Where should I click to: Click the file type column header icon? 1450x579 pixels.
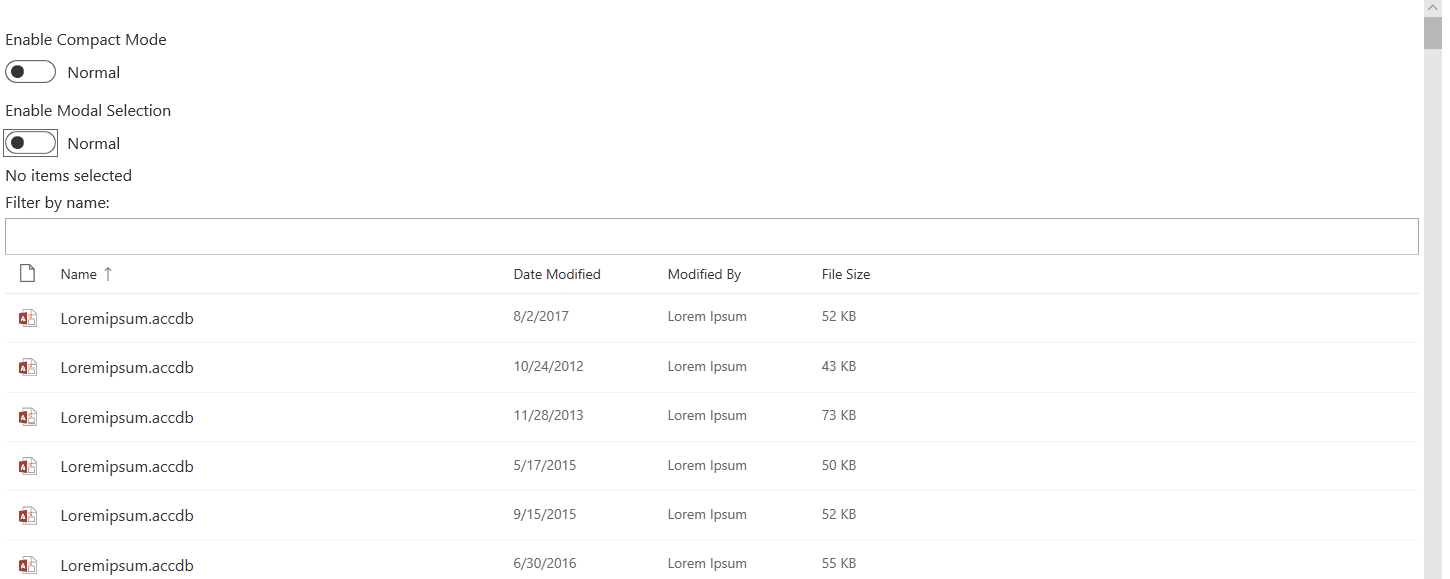pyautogui.click(x=28, y=273)
